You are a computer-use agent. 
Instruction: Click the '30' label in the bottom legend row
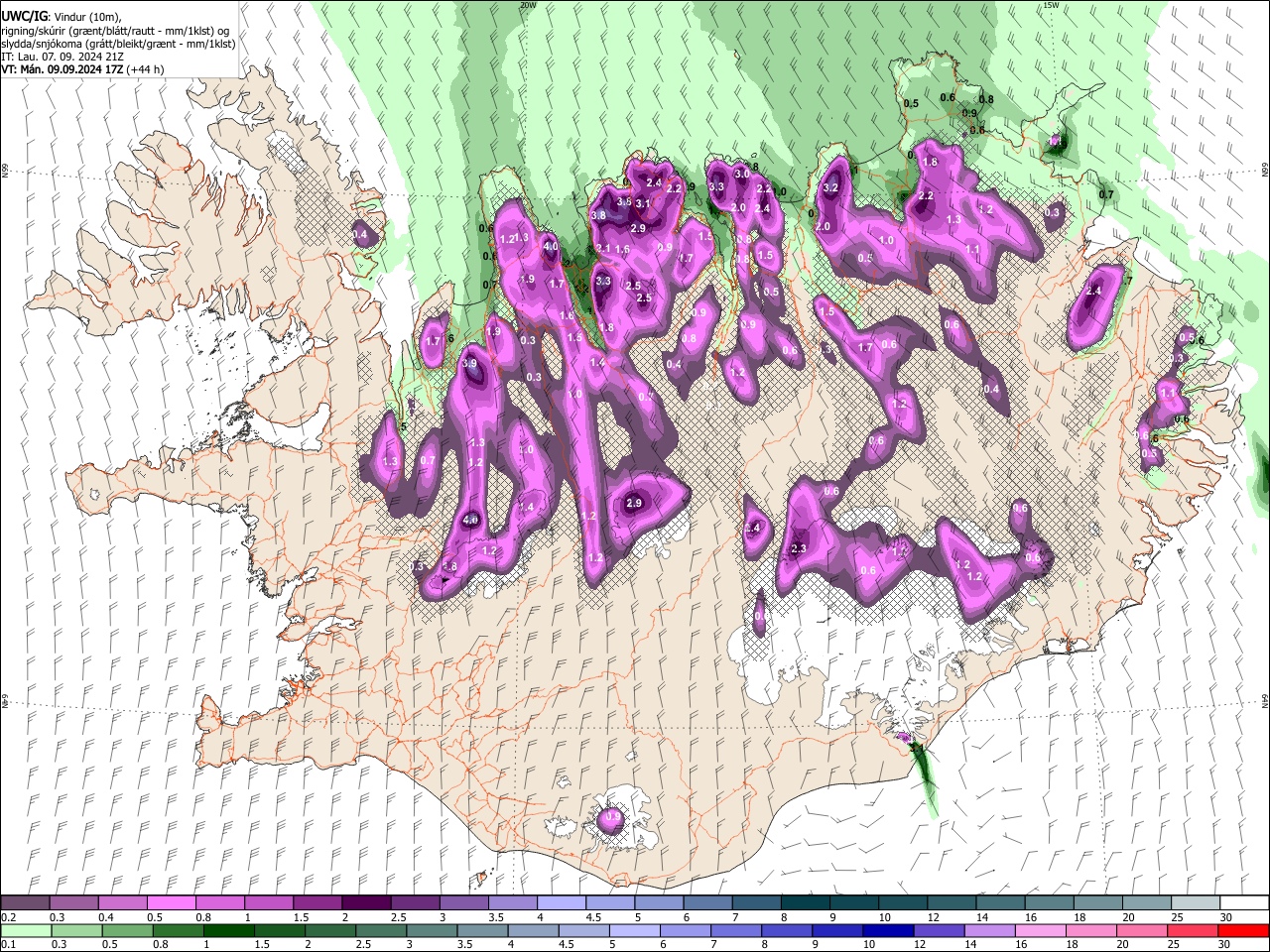[x=1224, y=944]
